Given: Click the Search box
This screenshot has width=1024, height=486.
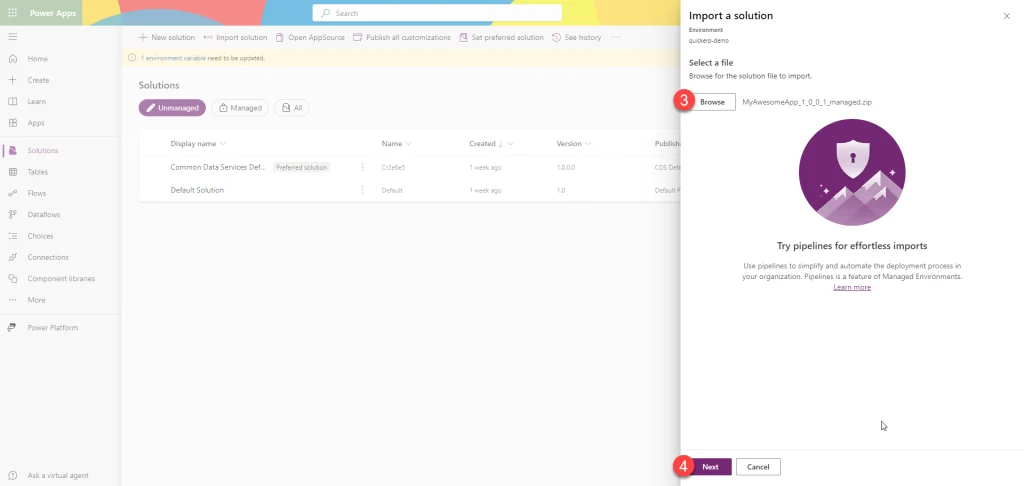Looking at the screenshot, I should pyautogui.click(x=437, y=13).
